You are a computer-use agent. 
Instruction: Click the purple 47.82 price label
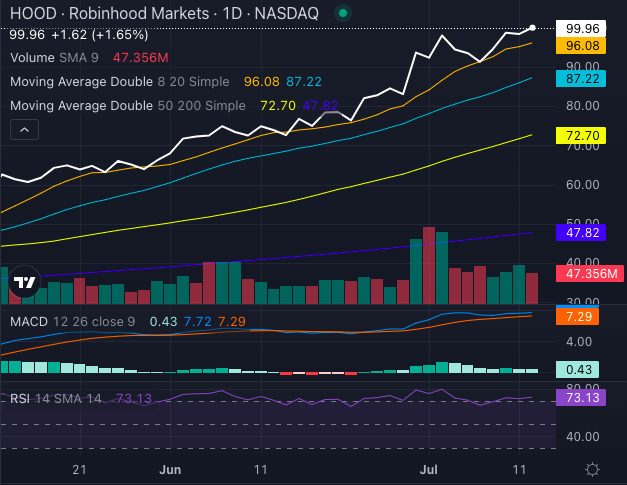581,233
